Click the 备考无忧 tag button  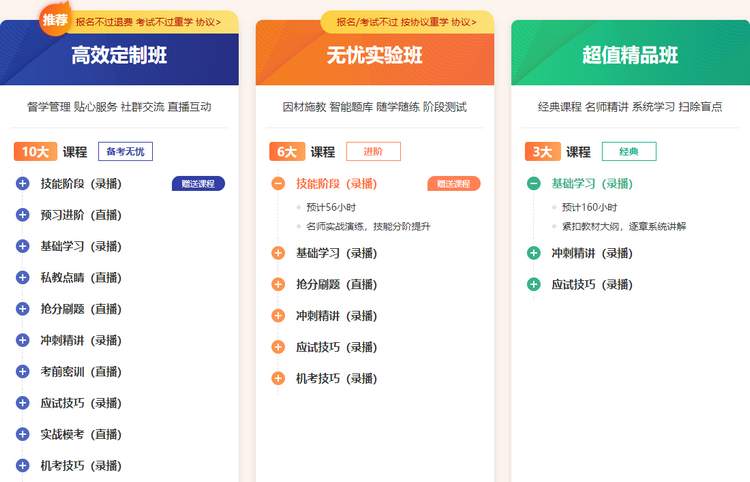tap(125, 152)
